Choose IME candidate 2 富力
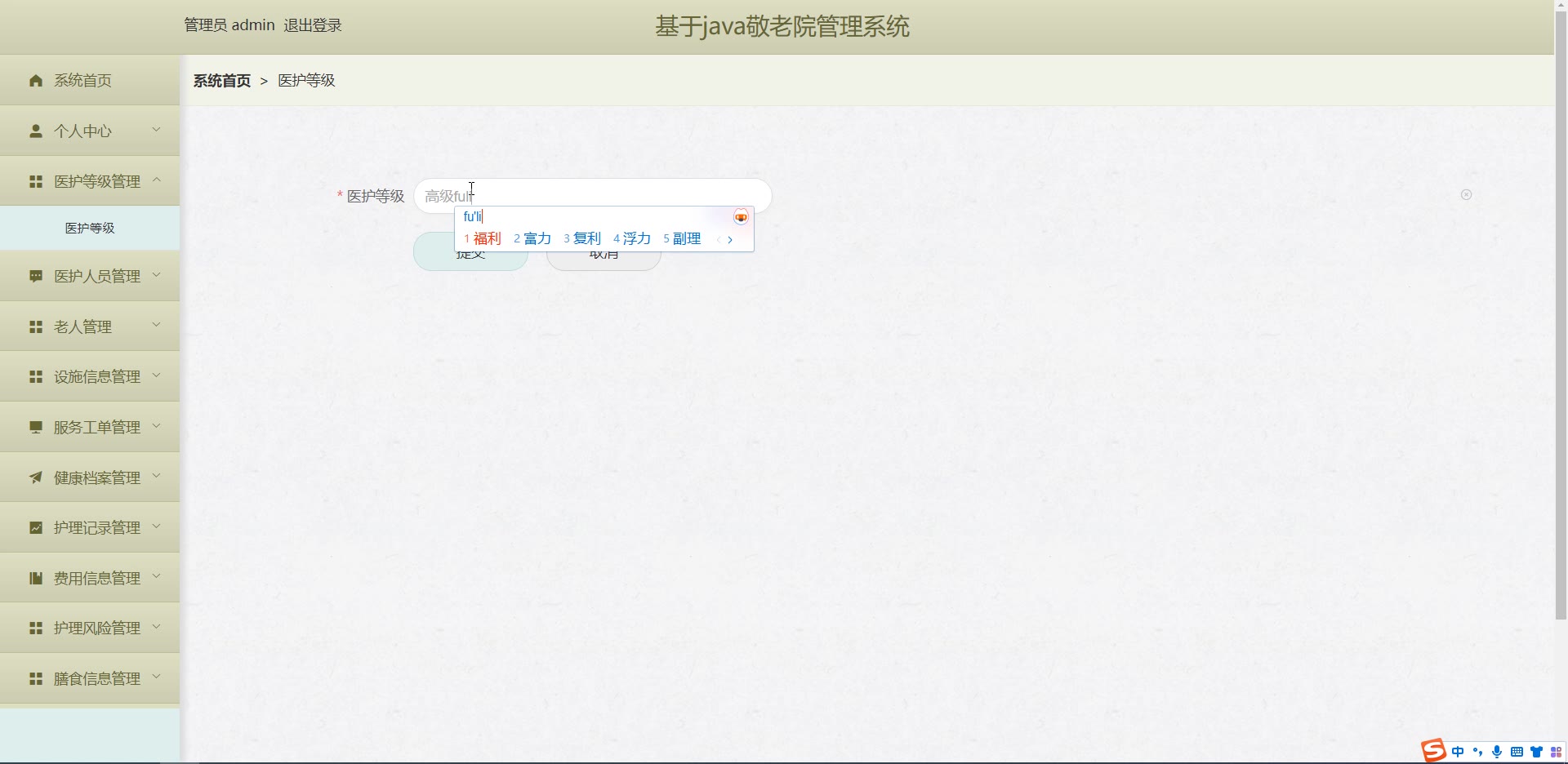 532,238
